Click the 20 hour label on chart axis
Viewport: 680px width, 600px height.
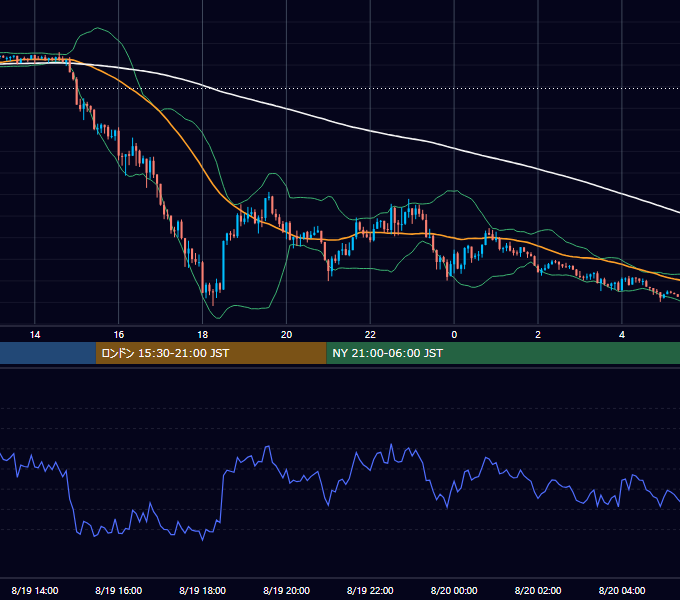pos(286,335)
